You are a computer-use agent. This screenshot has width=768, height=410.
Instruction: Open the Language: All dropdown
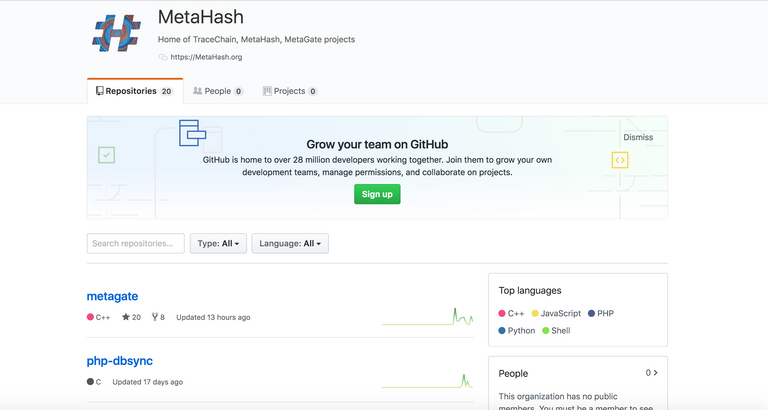tap(290, 243)
